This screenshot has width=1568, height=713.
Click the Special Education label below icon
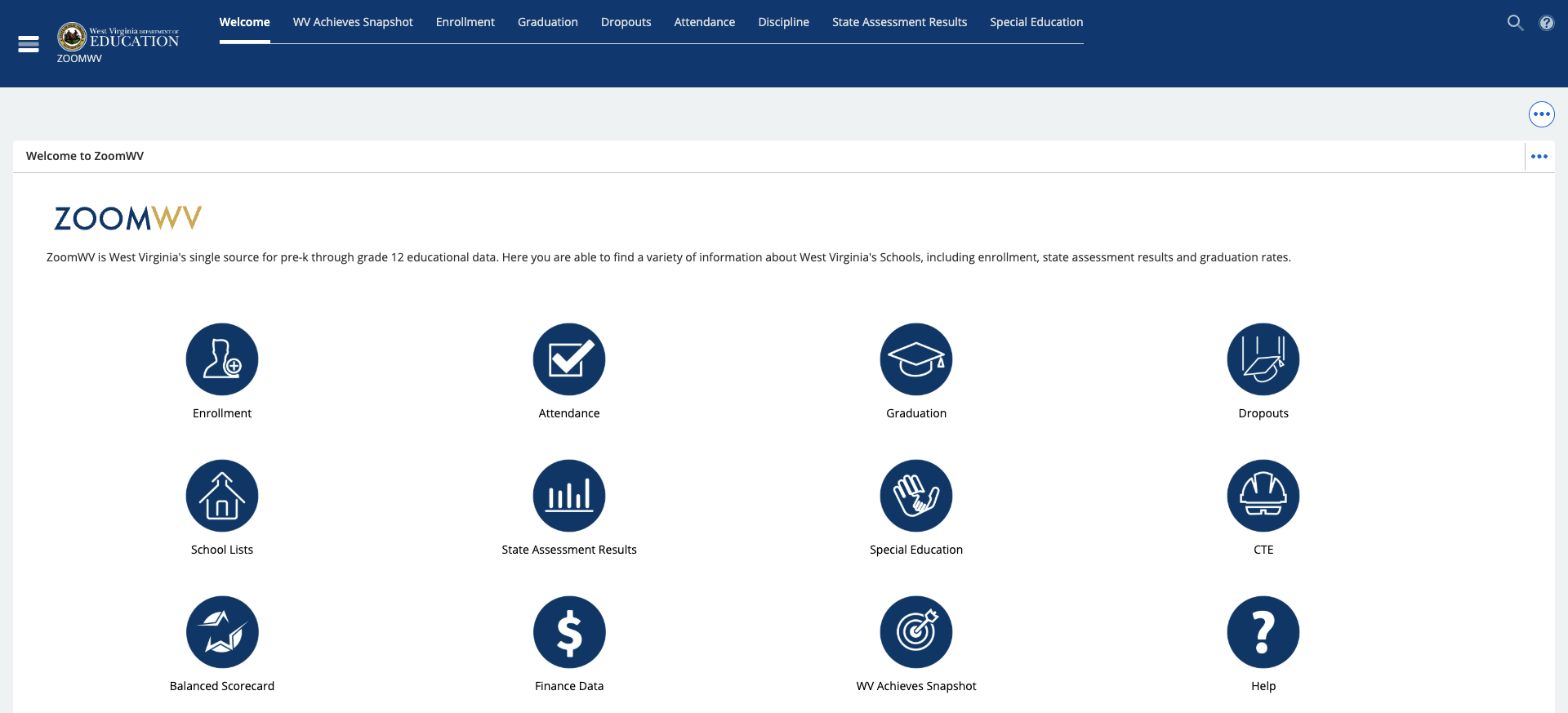pos(916,550)
